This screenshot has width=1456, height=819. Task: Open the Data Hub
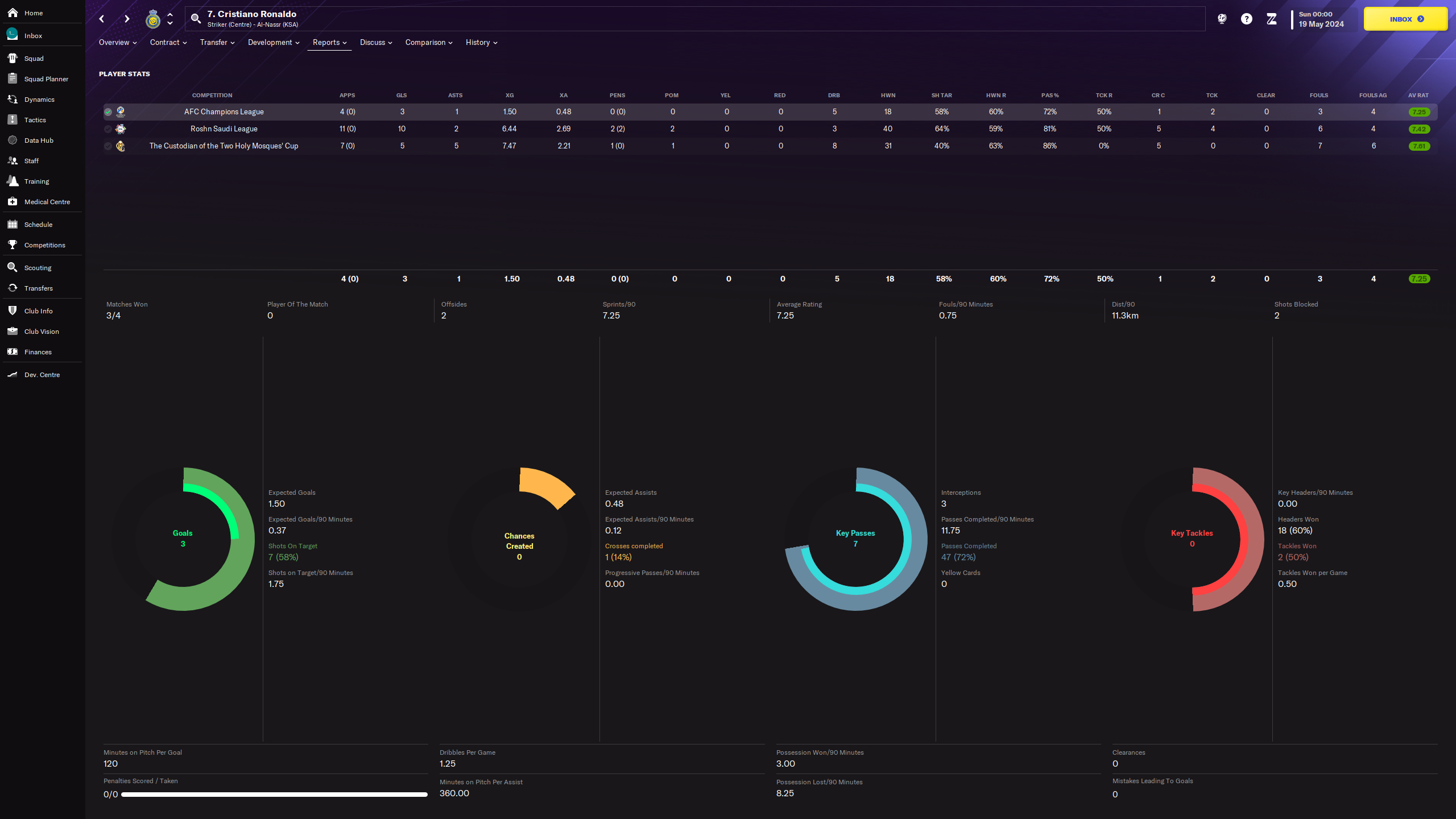[x=41, y=140]
